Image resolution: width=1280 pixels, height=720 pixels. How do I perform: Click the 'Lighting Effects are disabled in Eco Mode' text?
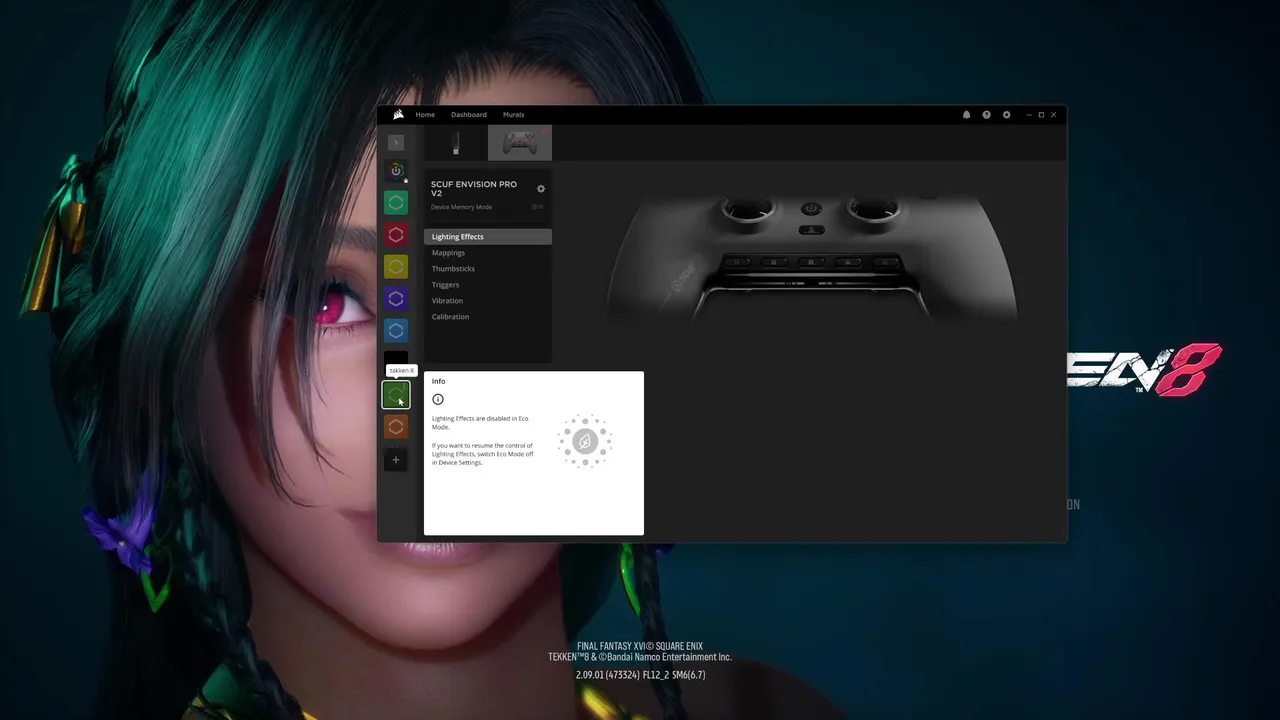point(480,422)
